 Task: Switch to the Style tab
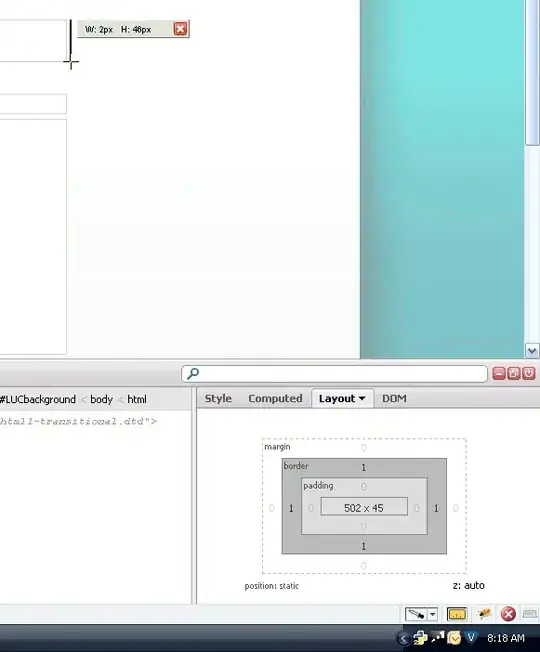(x=218, y=398)
